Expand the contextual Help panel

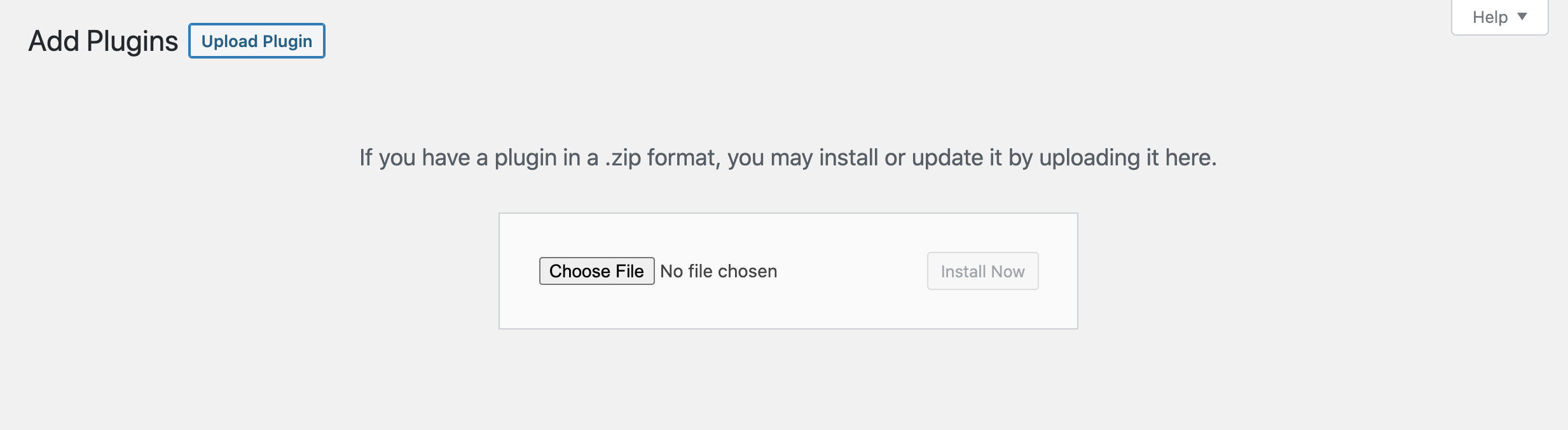click(1499, 17)
